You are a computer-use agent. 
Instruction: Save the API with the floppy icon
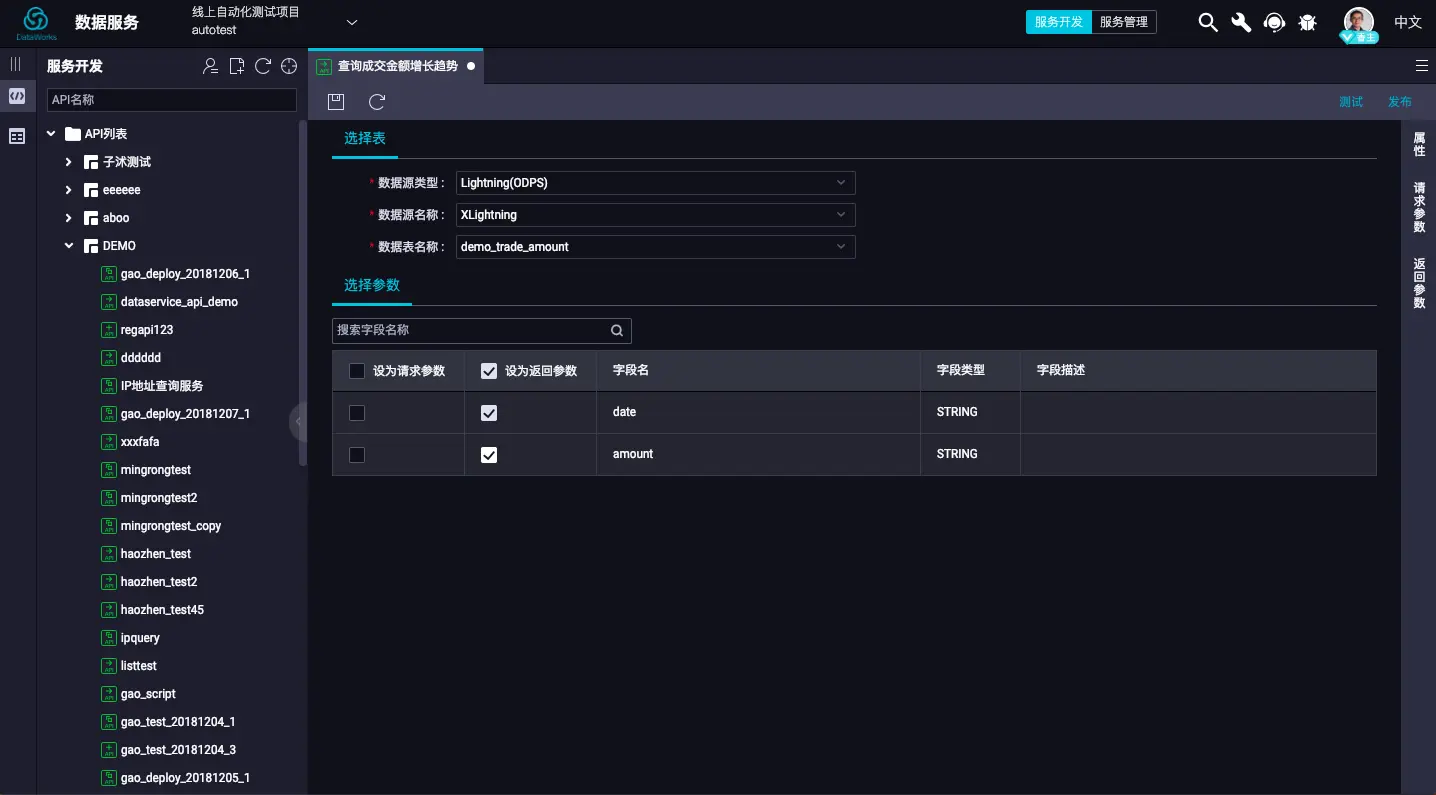336,101
